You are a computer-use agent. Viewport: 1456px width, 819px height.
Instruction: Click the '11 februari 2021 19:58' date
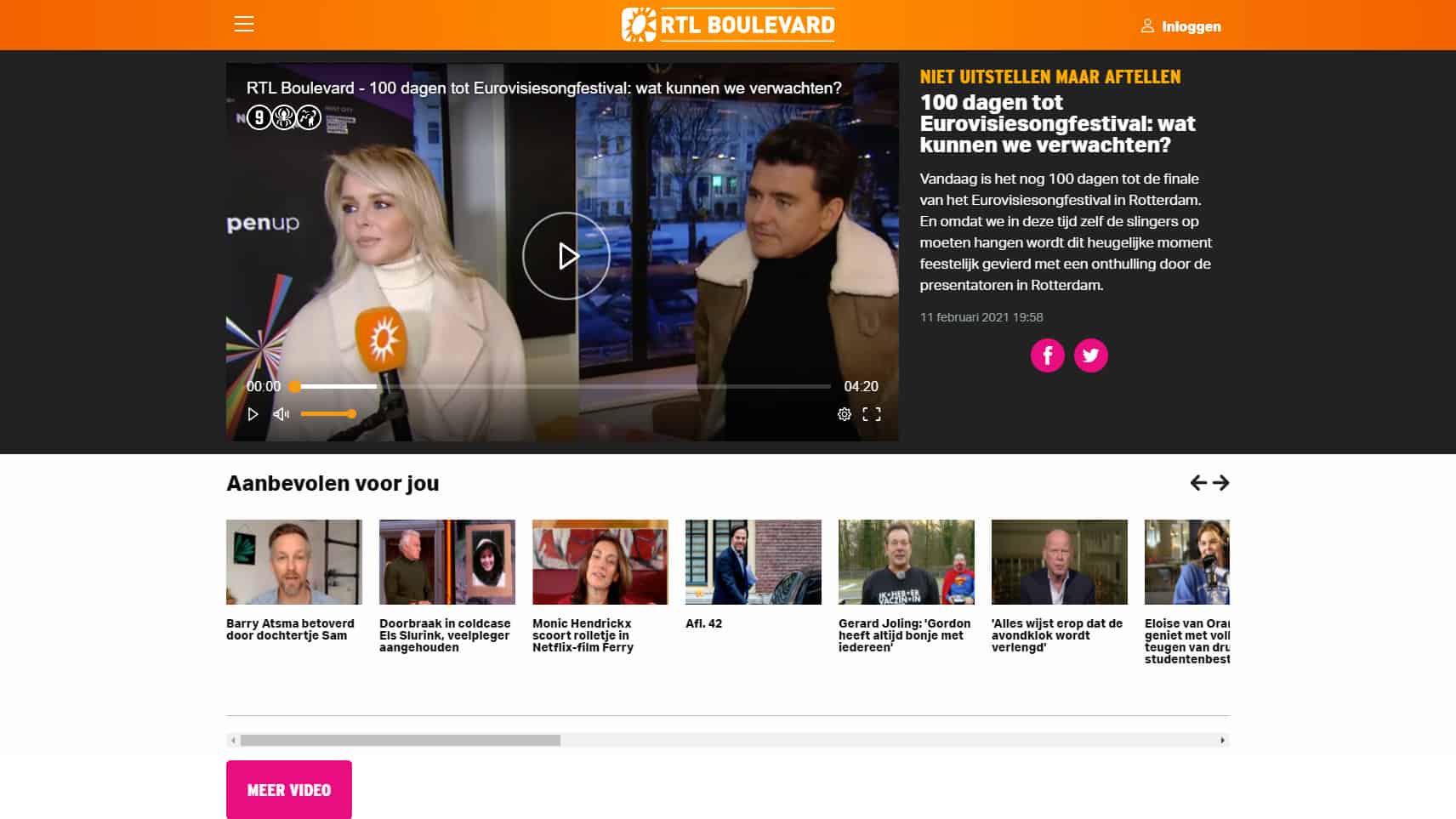[x=981, y=317]
